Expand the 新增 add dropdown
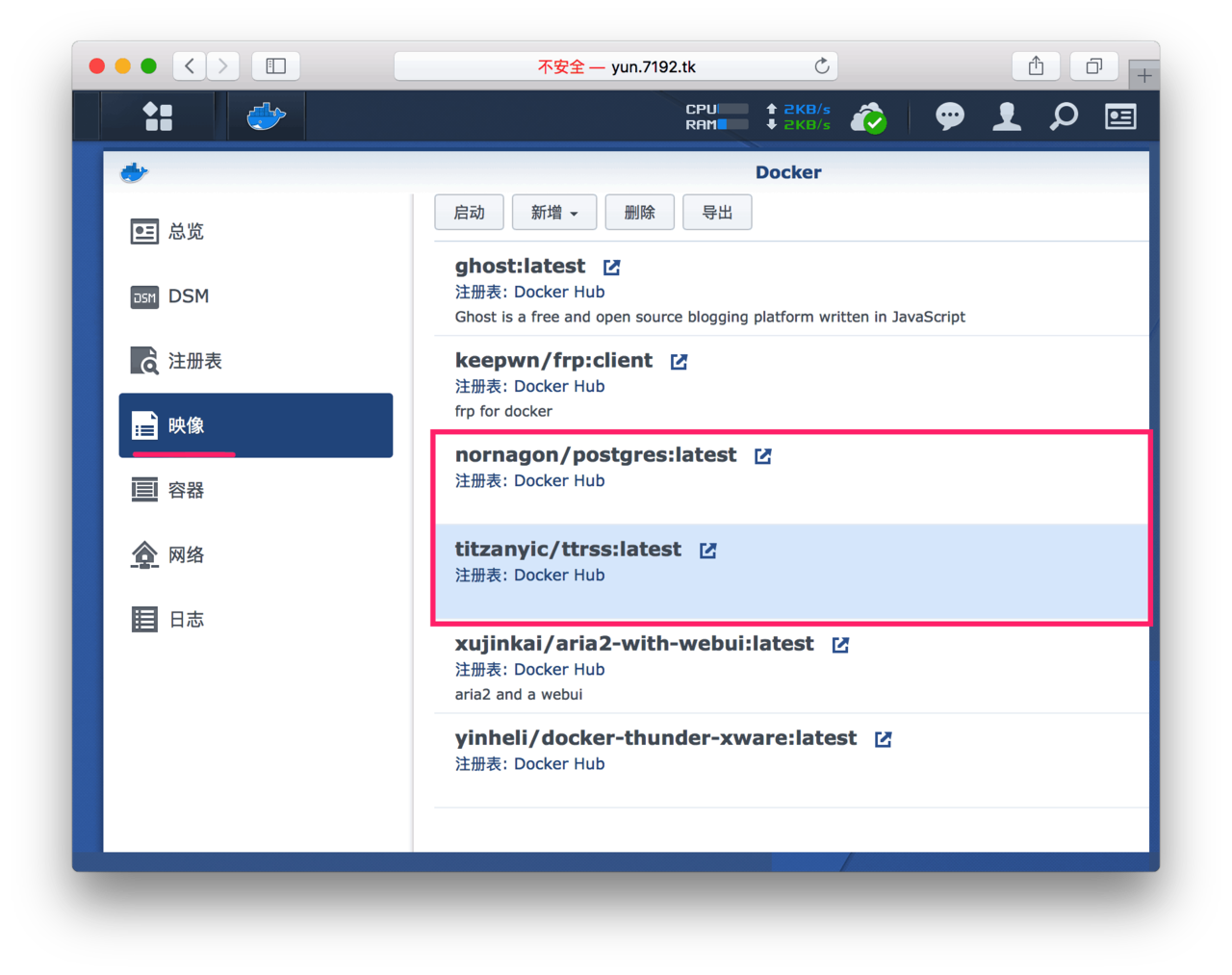 (x=554, y=212)
